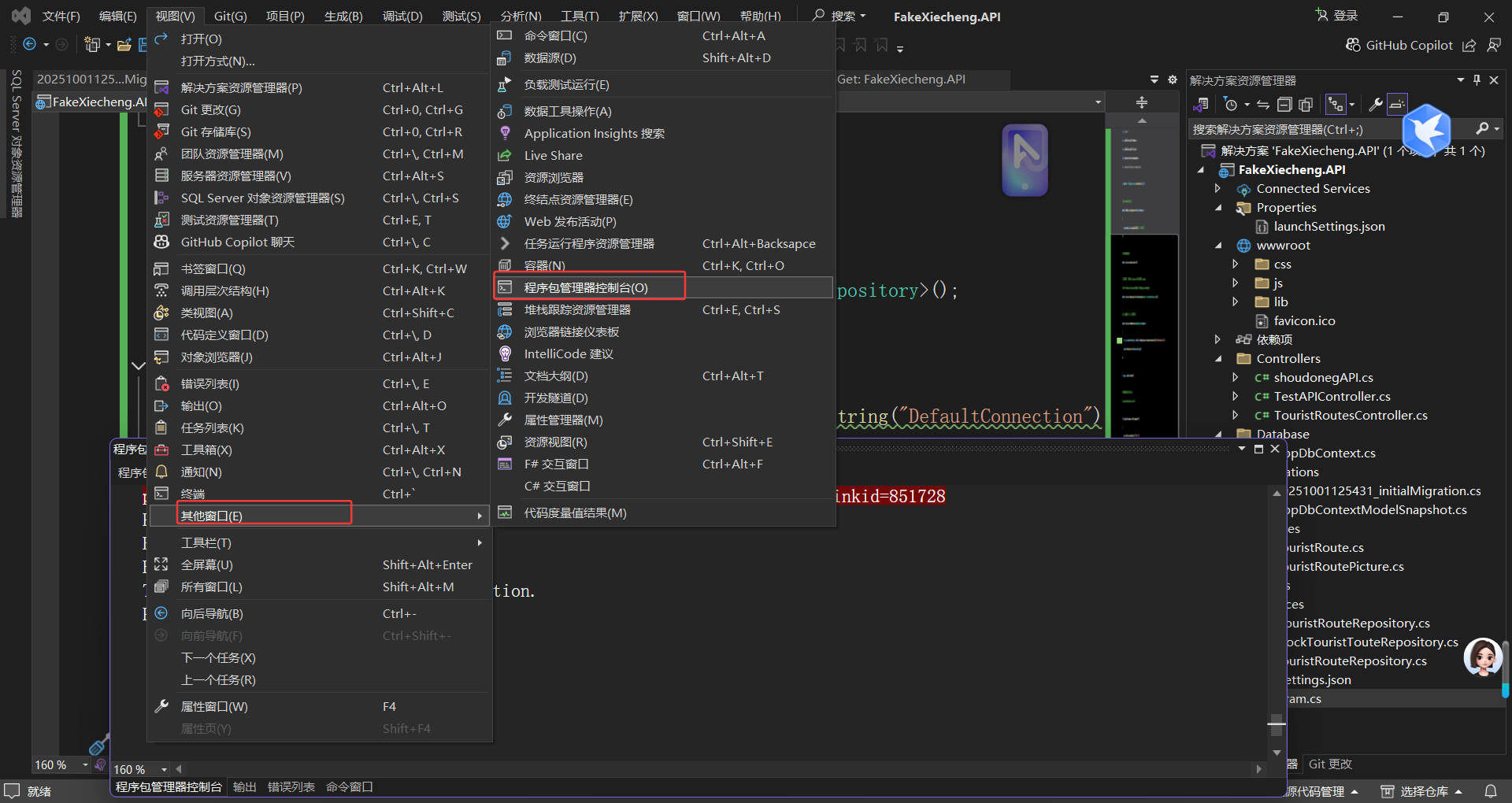
Task: Click show all files icon in Solution Explorer
Action: (x=1306, y=104)
